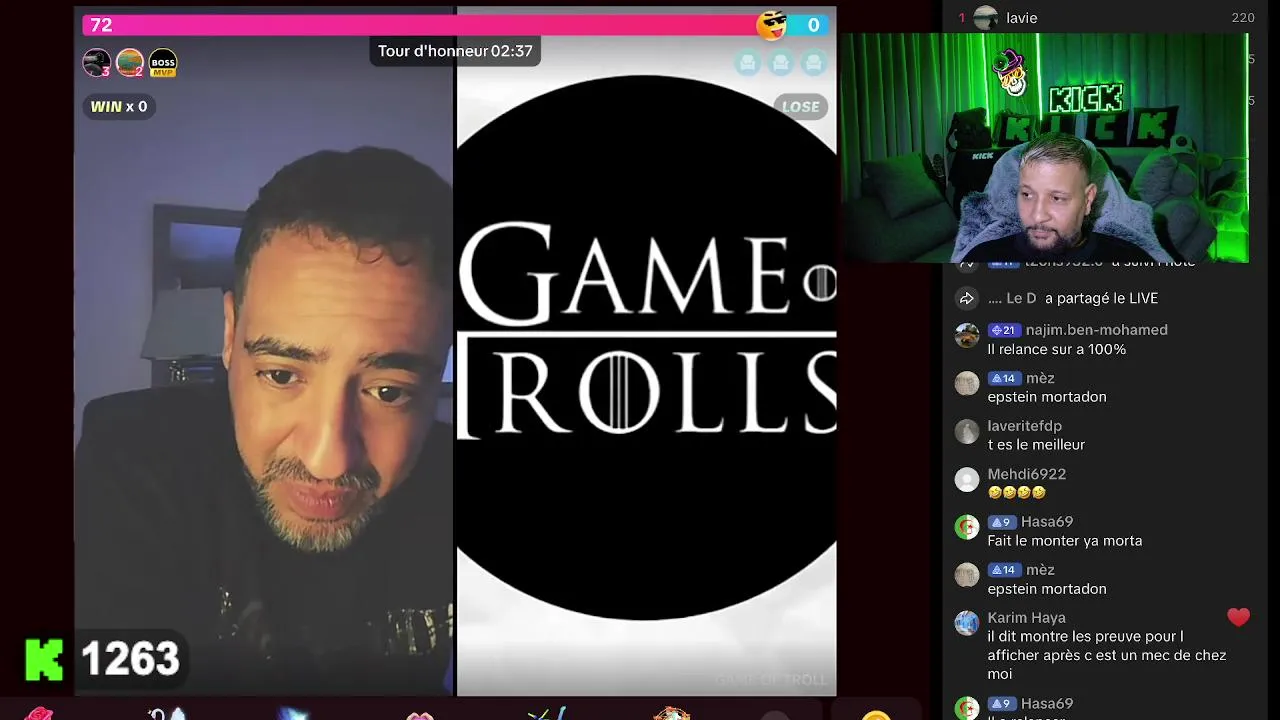Click the blue score segment showing 0
The height and width of the screenshot is (720, 1280).
(x=808, y=25)
